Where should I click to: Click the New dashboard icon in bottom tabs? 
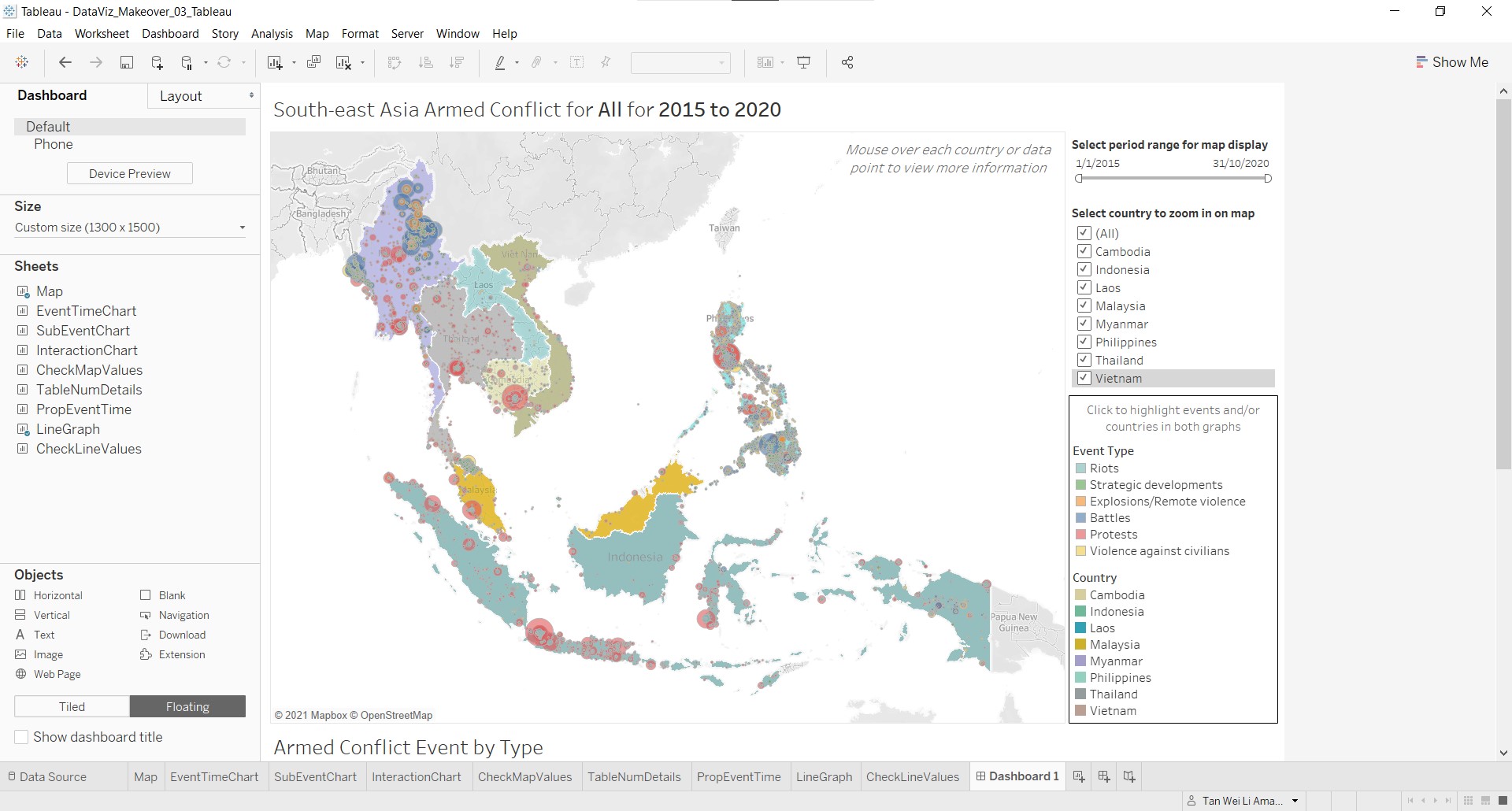pos(1104,776)
